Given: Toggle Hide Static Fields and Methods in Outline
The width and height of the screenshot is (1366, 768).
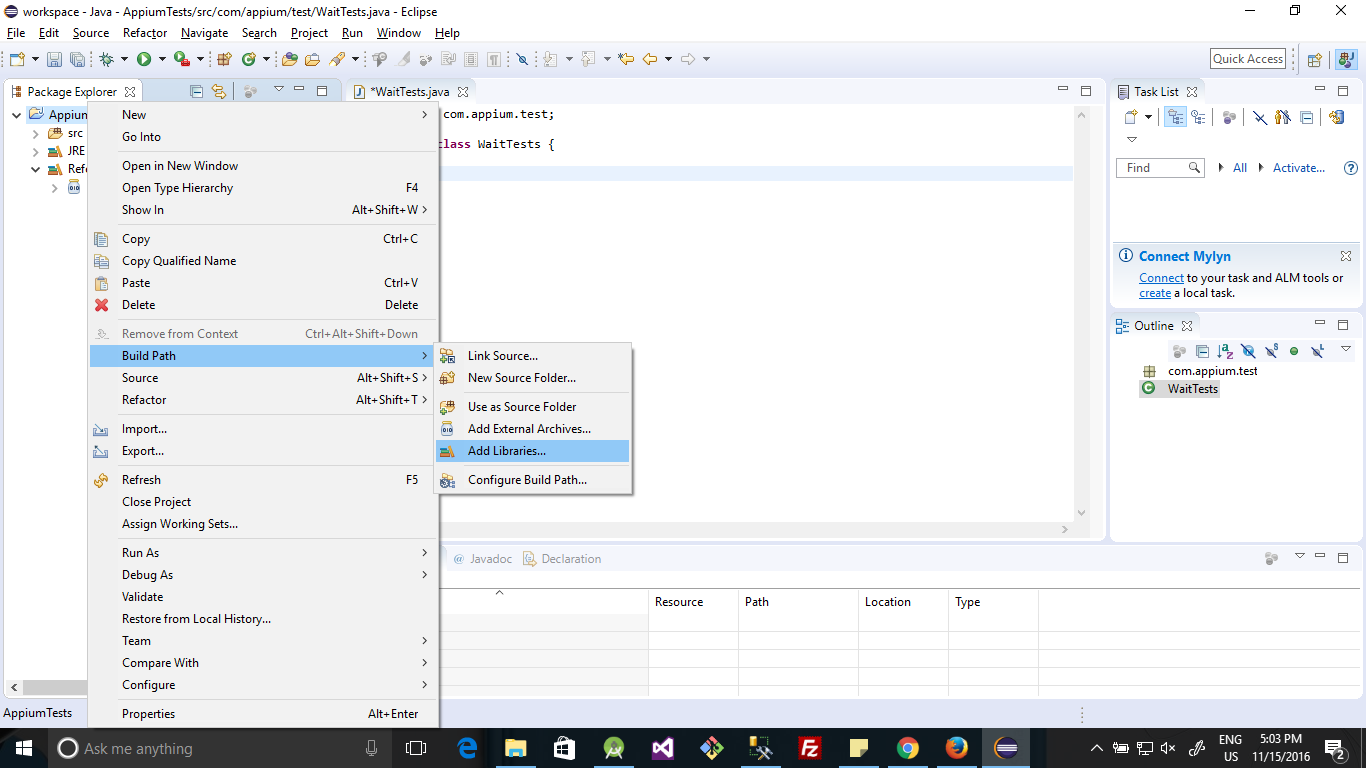Looking at the screenshot, I should coord(1271,351).
